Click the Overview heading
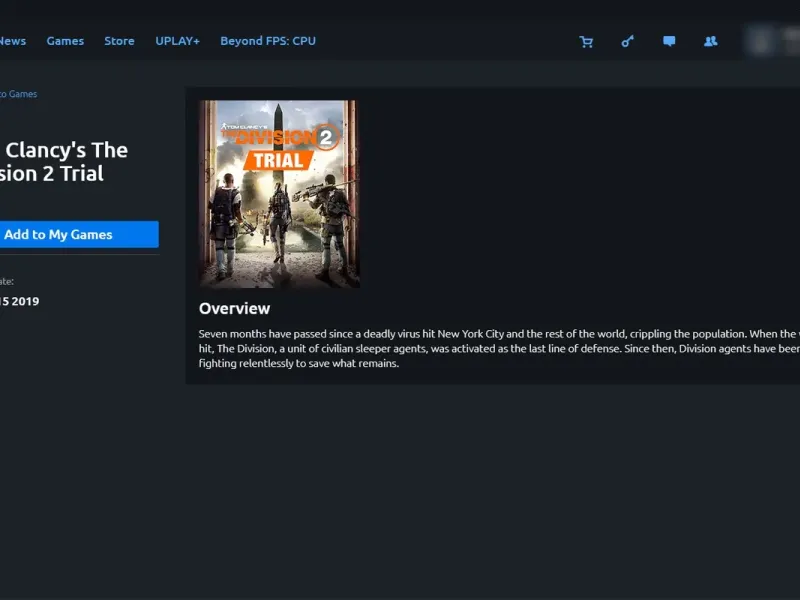 (x=234, y=308)
